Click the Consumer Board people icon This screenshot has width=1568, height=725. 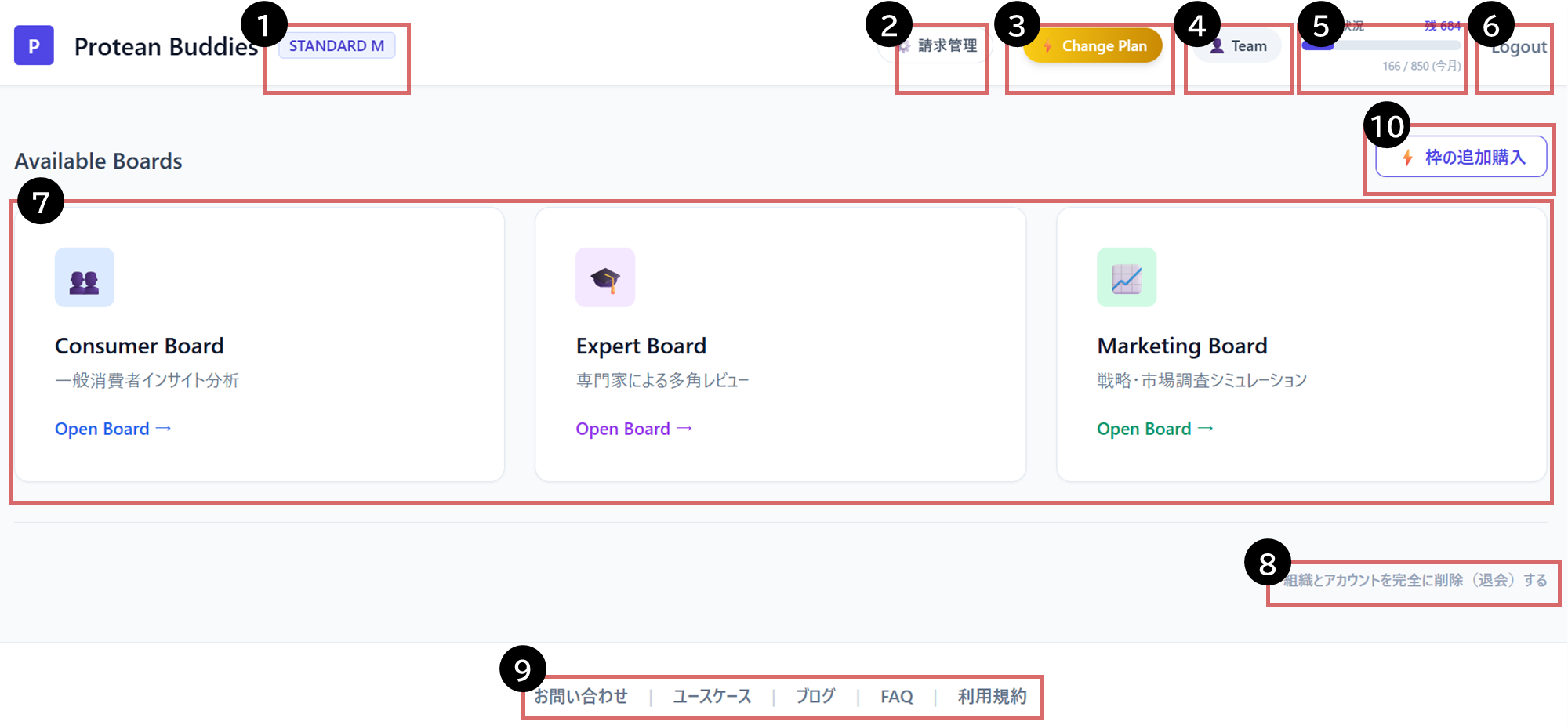85,277
